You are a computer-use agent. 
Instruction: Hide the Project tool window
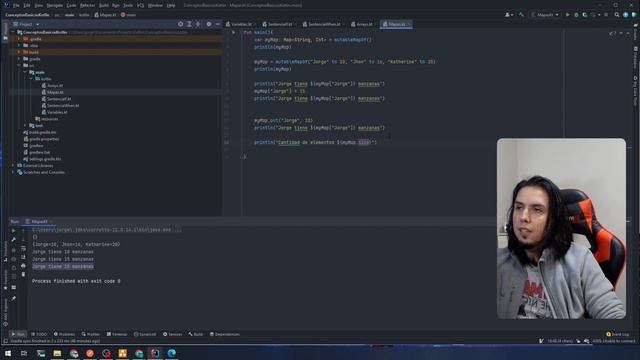pyautogui.click(x=218, y=24)
